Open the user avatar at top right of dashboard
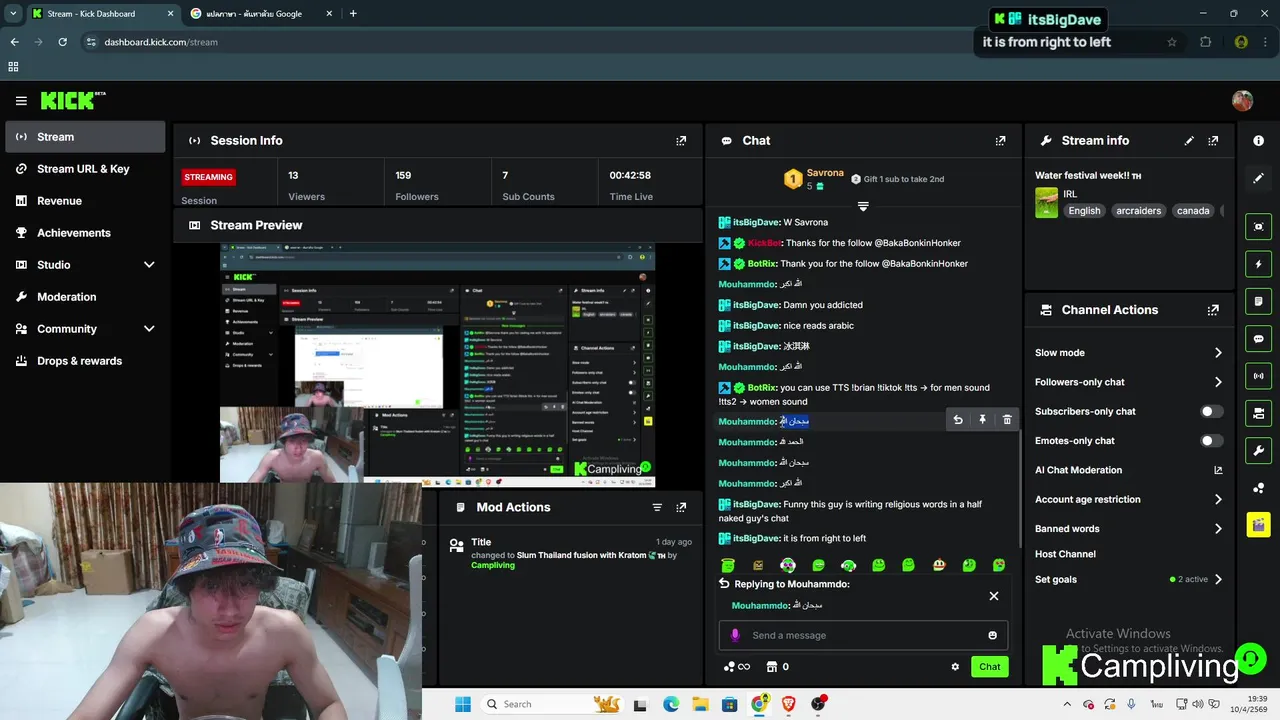The width and height of the screenshot is (1280, 720). (x=1242, y=101)
